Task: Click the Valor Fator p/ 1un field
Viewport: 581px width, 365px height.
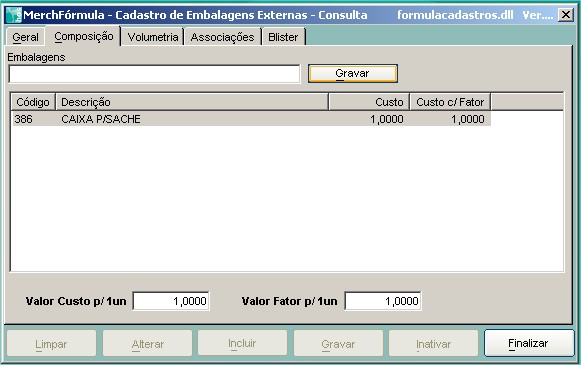Action: (x=383, y=301)
